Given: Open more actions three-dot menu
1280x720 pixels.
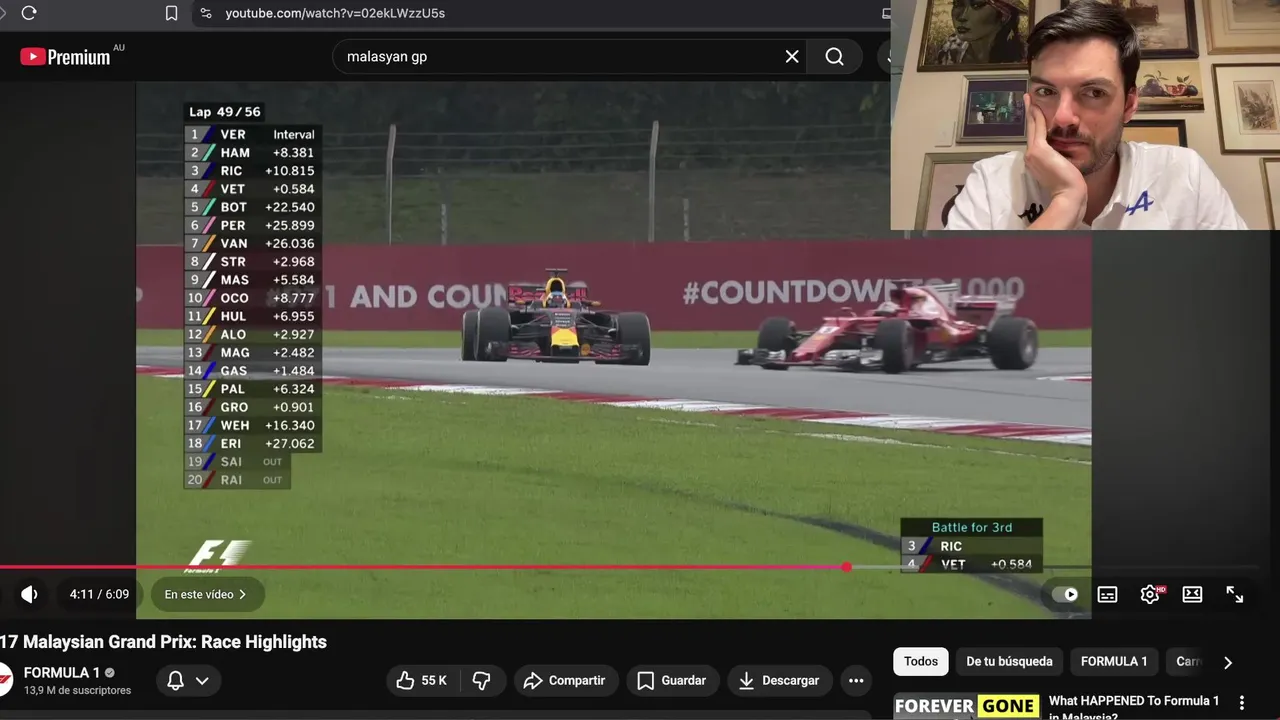Looking at the screenshot, I should (856, 680).
